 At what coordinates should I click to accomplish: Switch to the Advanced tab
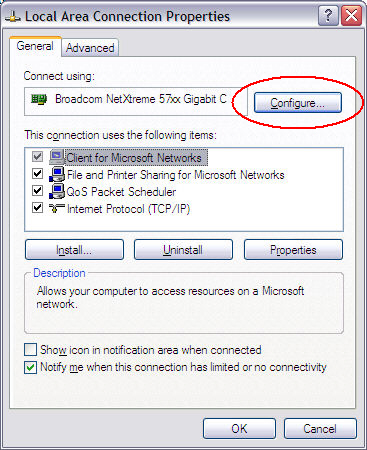coord(90,48)
